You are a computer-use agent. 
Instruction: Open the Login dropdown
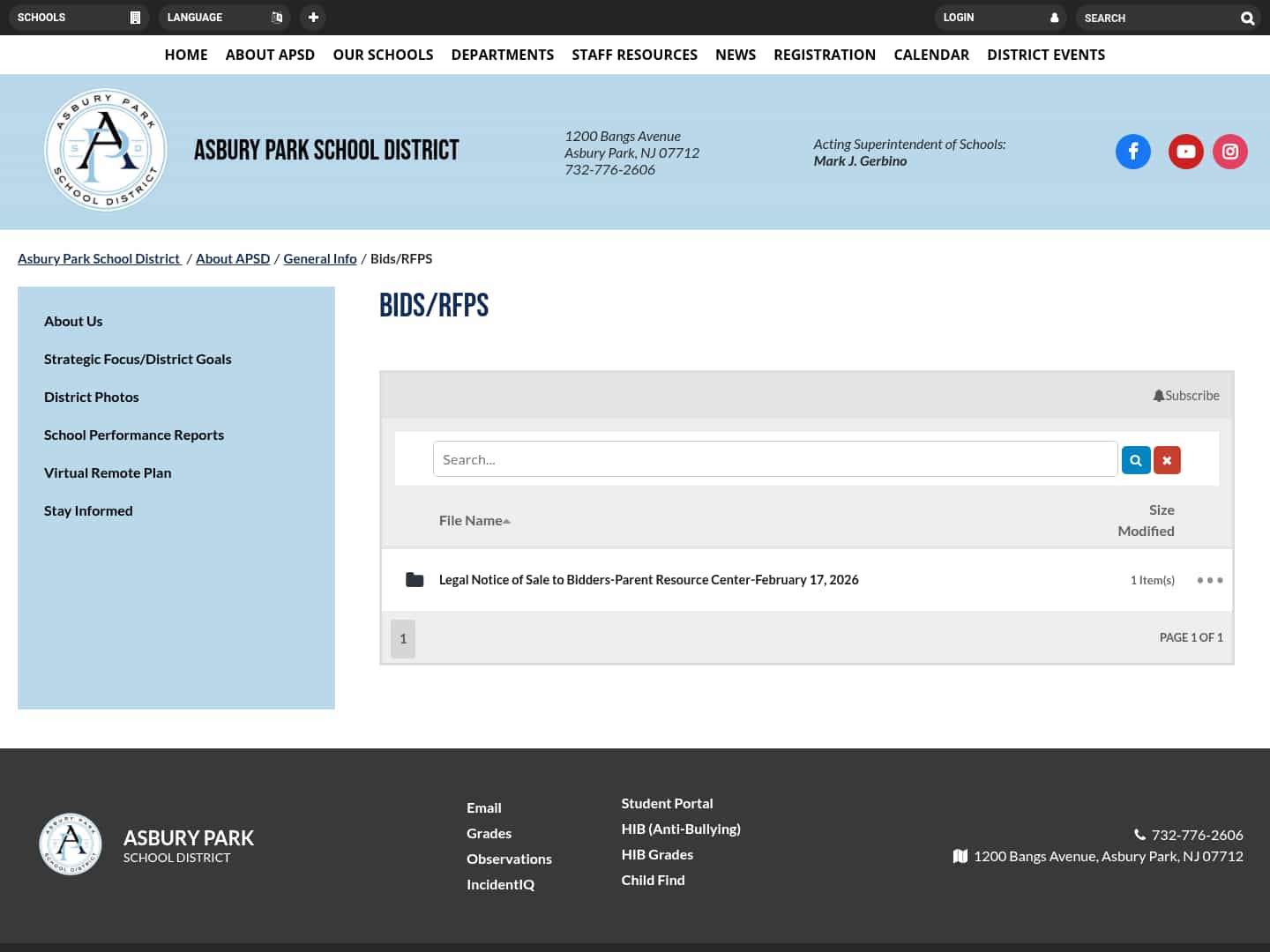coord(1000,17)
